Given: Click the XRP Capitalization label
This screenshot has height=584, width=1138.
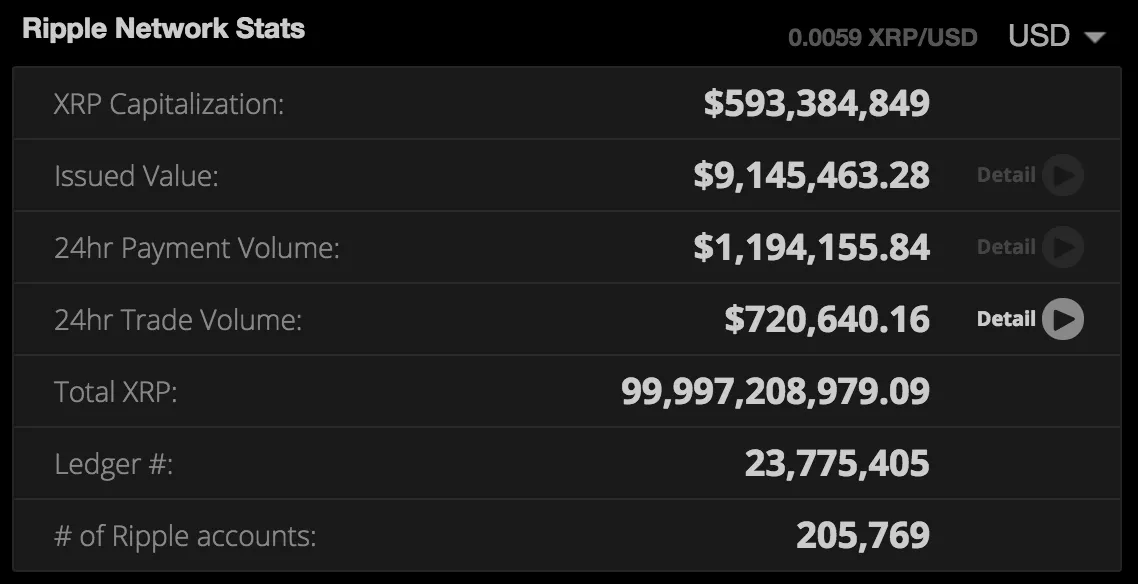Looking at the screenshot, I should [169, 104].
